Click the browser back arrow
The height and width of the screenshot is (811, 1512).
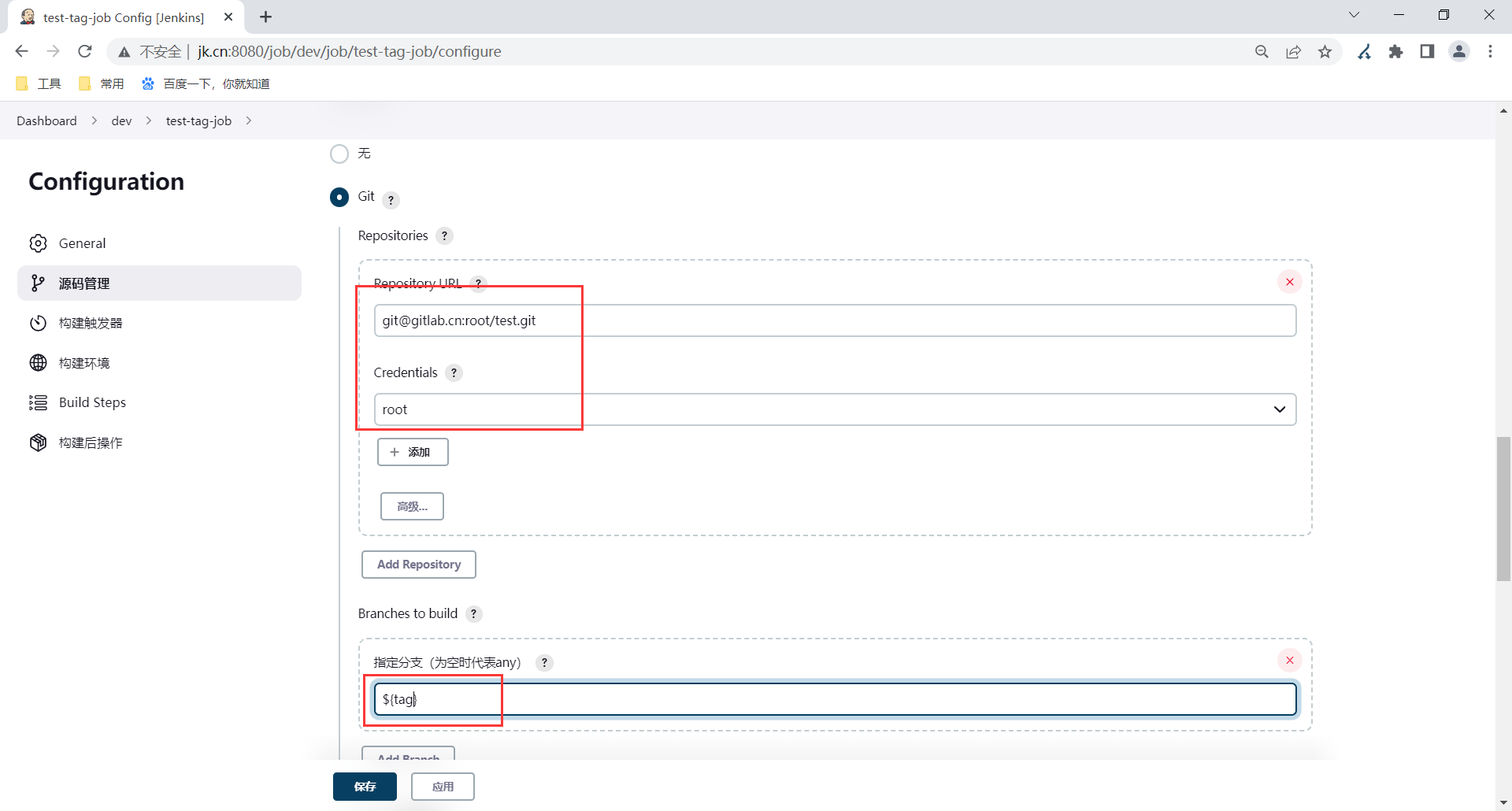click(21, 51)
